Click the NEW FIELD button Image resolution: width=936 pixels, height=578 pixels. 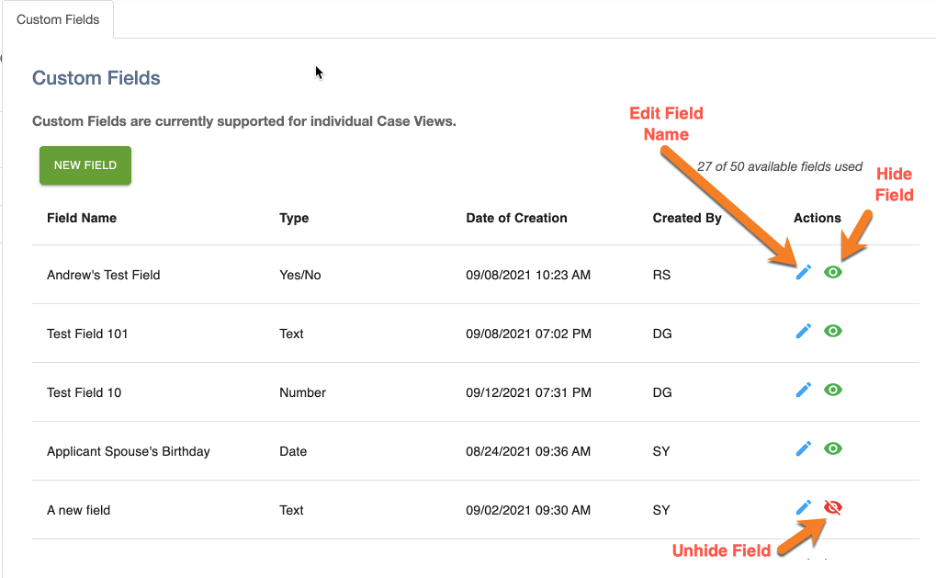pos(85,165)
